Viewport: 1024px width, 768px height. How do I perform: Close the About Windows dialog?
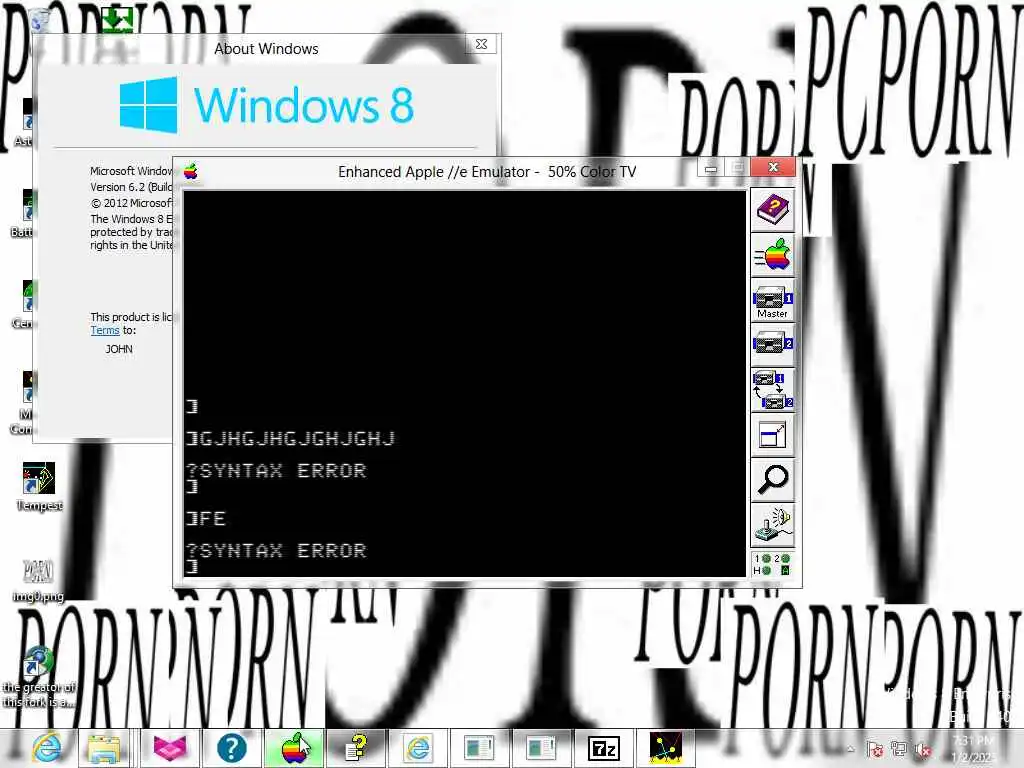pyautogui.click(x=482, y=44)
